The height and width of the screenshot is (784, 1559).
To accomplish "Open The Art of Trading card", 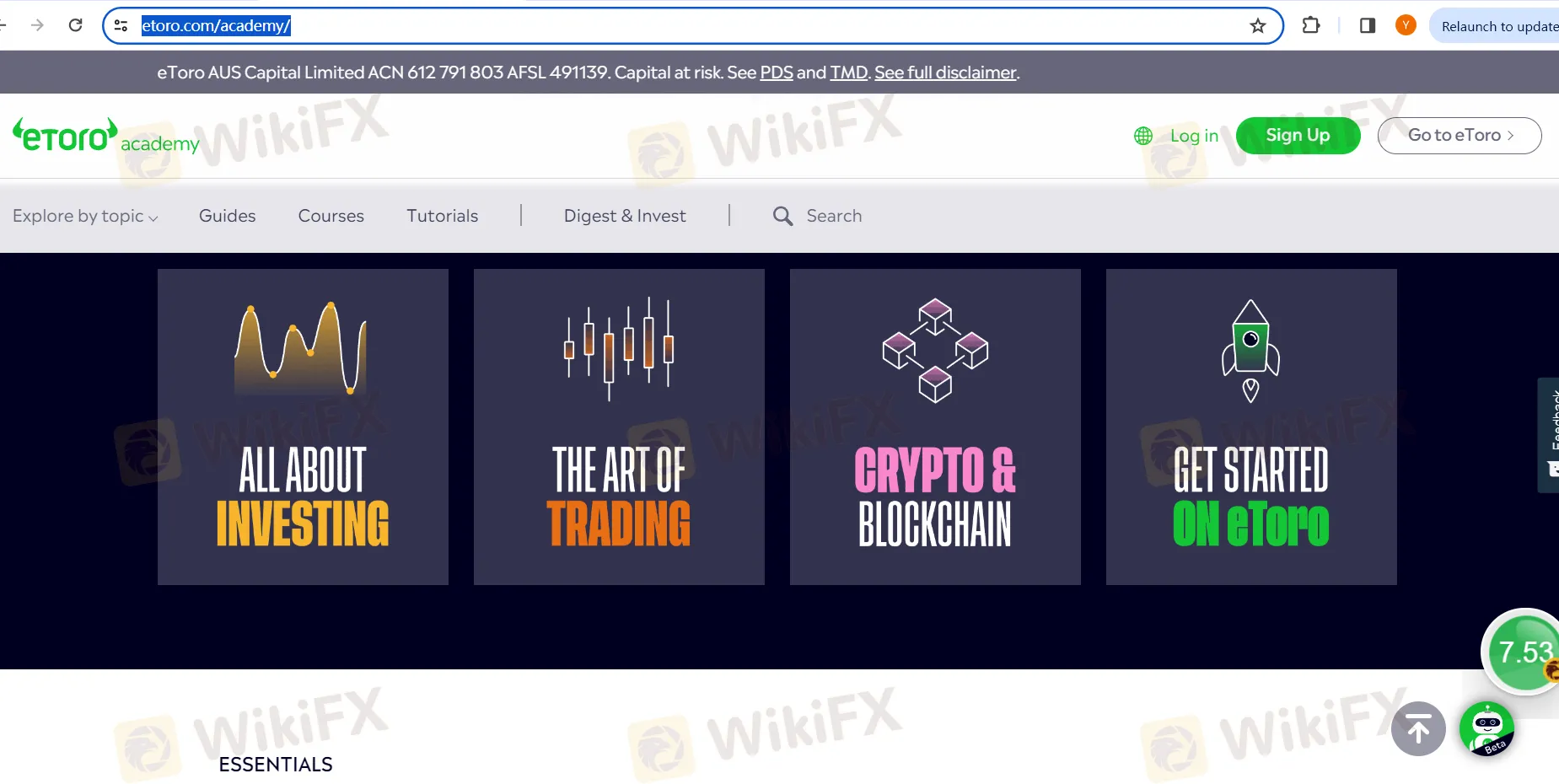I will click(x=619, y=427).
